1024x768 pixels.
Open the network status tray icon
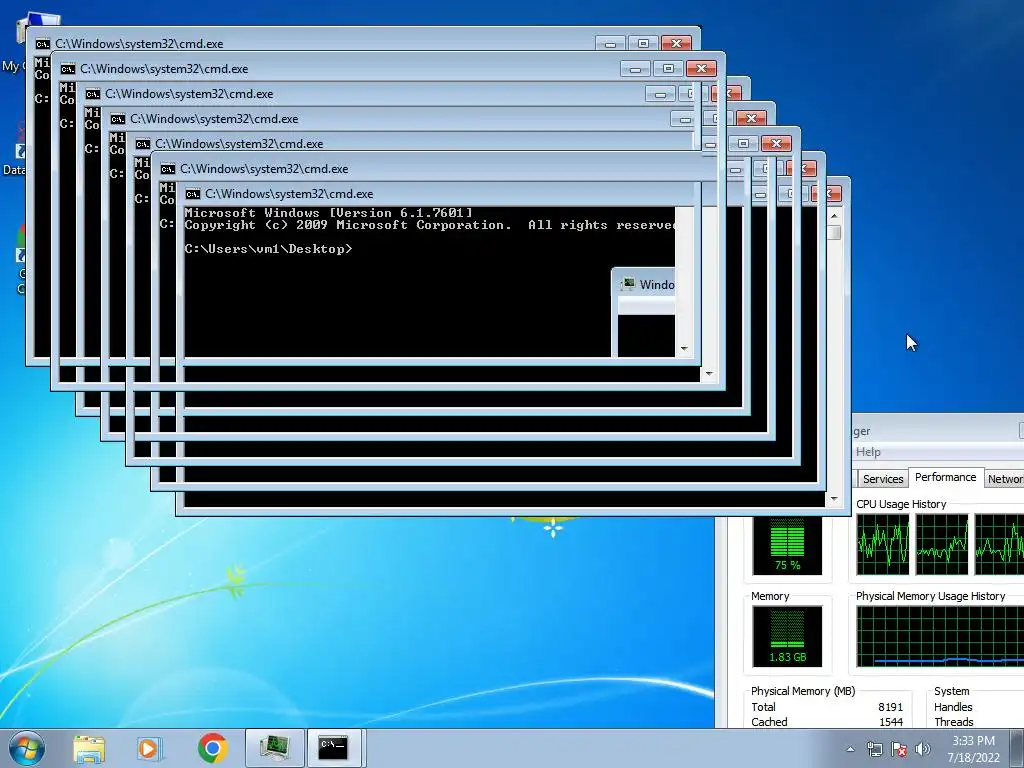pos(874,749)
